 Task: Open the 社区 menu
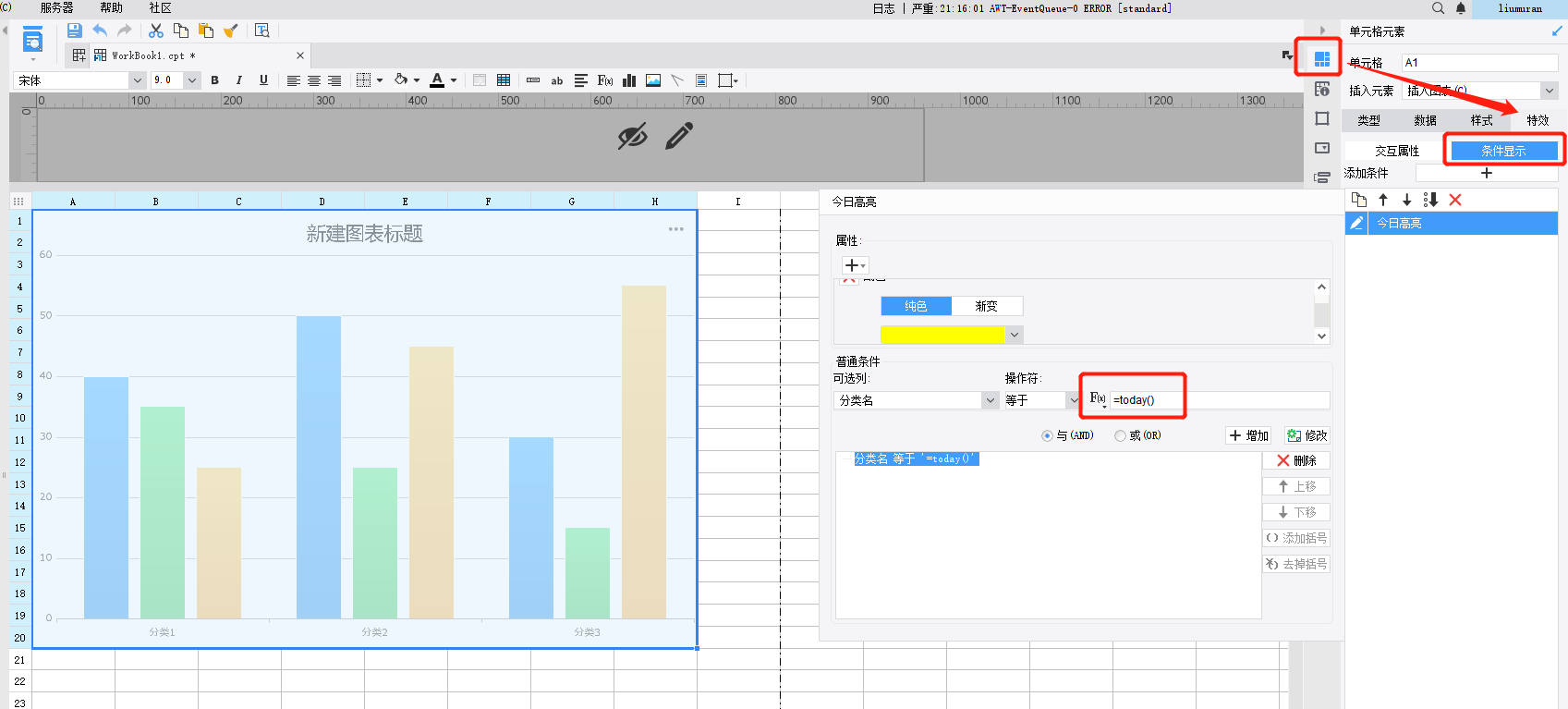click(160, 7)
